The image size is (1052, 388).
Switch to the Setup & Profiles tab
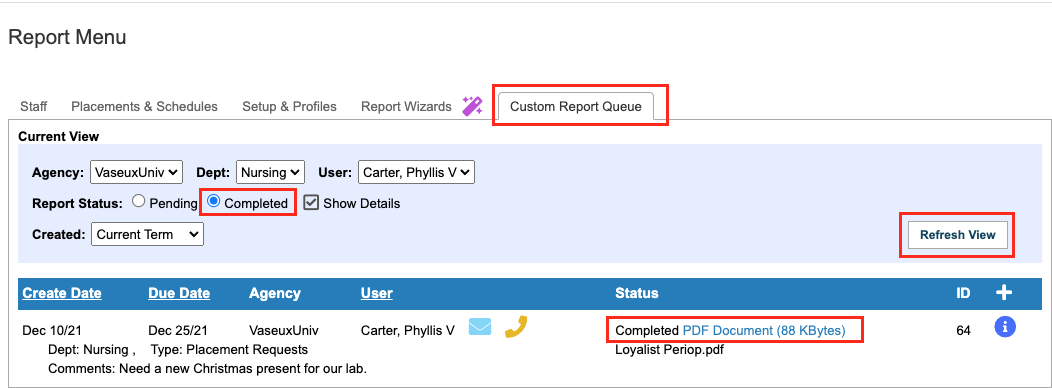[289, 106]
